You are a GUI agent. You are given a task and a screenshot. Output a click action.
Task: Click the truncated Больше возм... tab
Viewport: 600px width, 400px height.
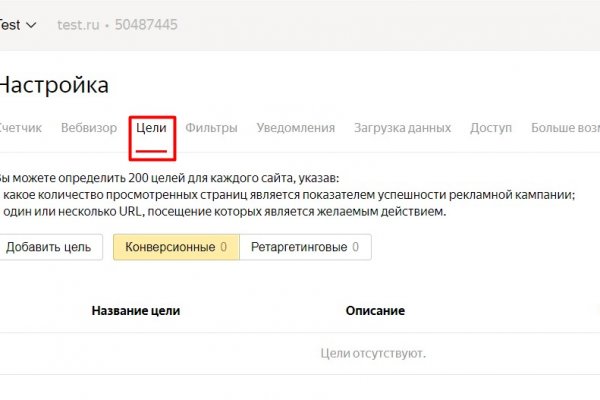tap(565, 128)
